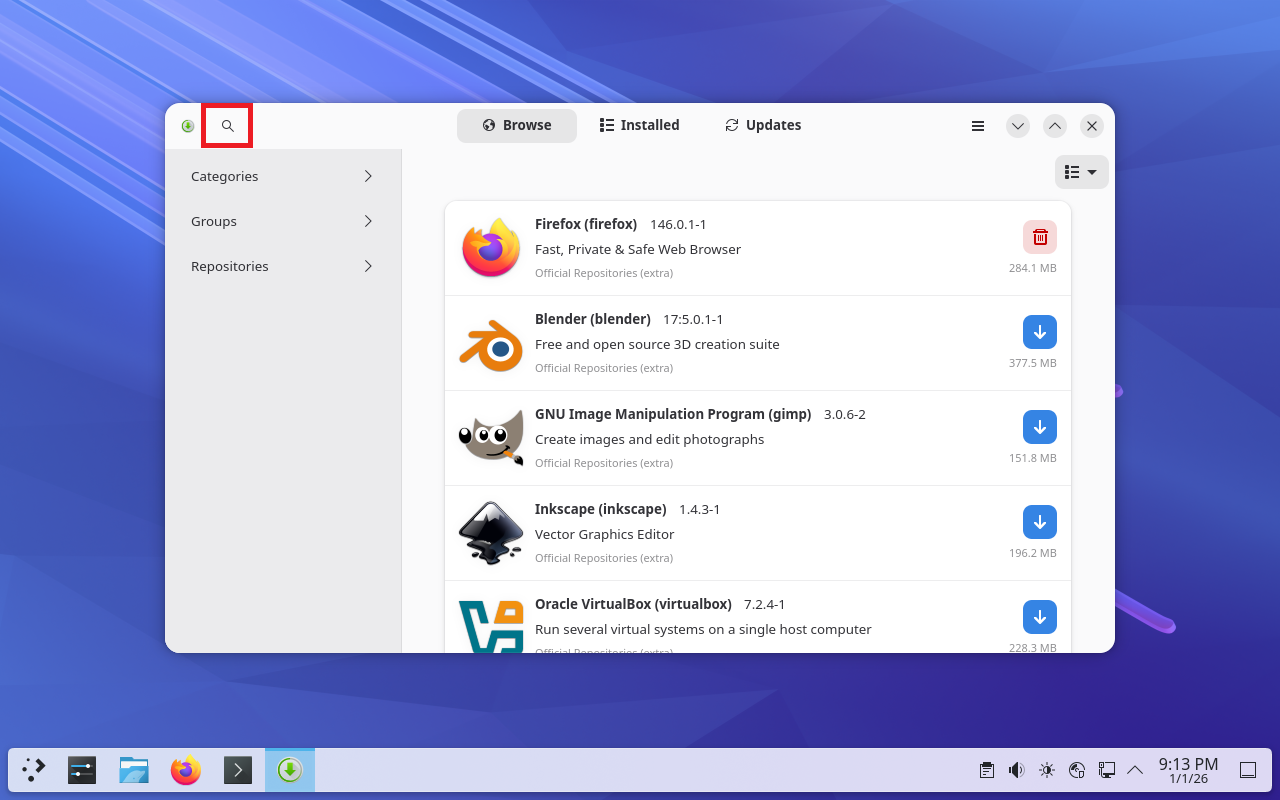Viewport: 1280px width, 800px height.
Task: Open the list view mode dropdown
Action: 1081,172
